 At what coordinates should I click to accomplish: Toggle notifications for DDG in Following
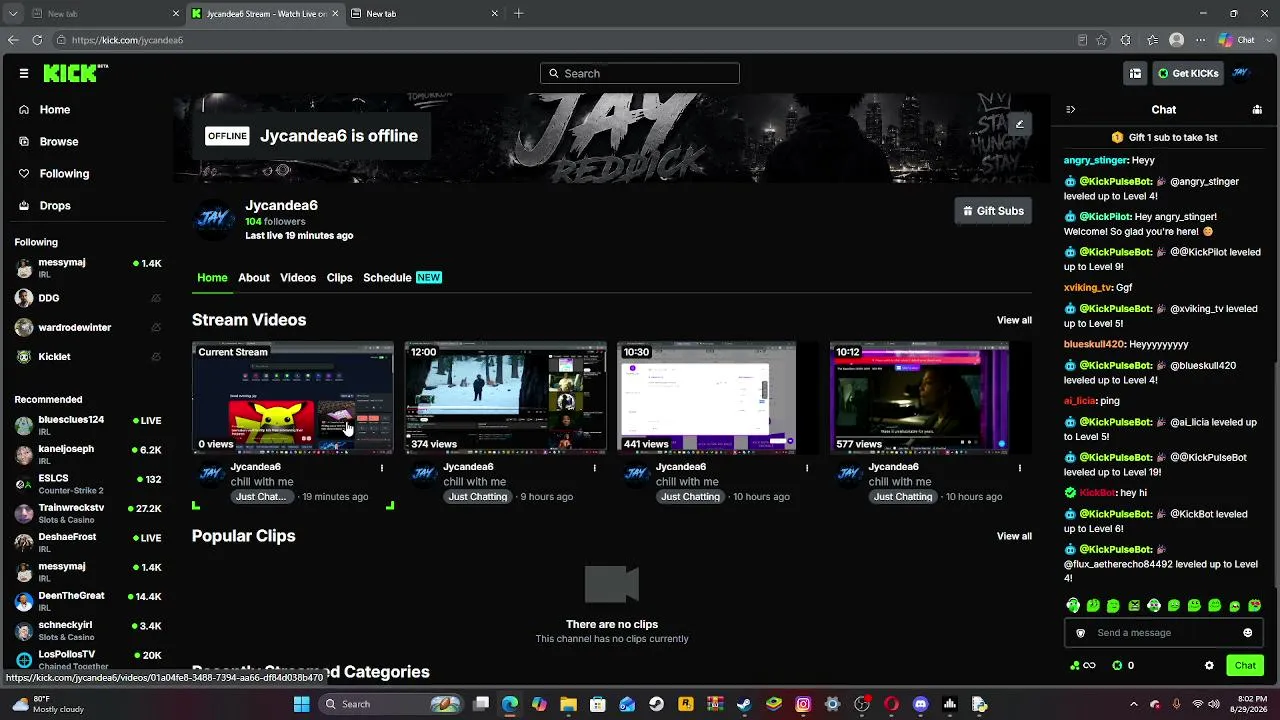tap(155, 298)
